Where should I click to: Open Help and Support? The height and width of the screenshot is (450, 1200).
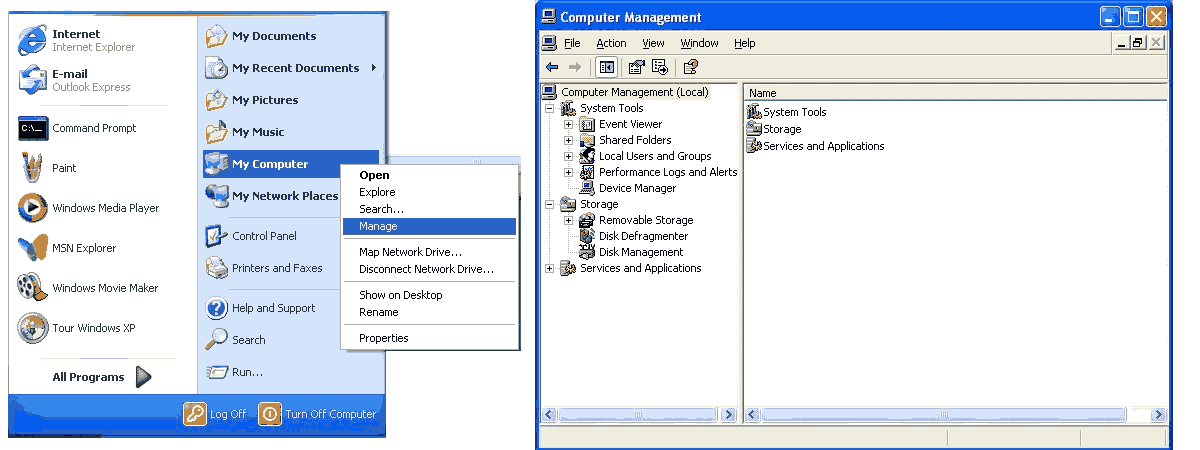pyautogui.click(x=261, y=308)
